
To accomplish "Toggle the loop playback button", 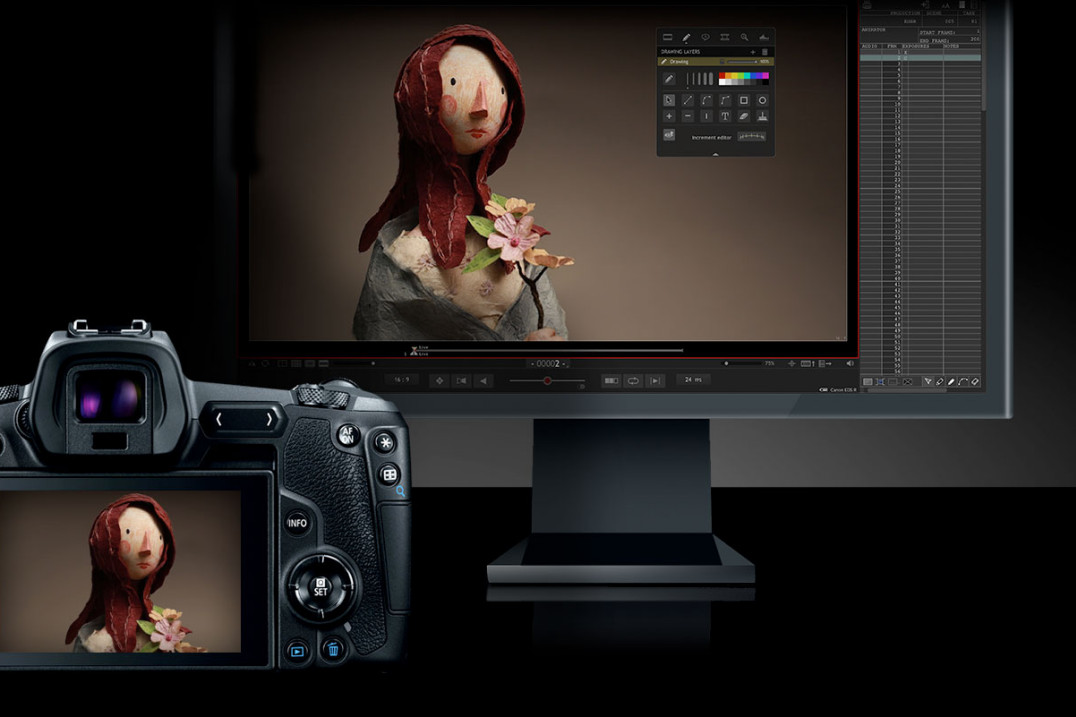I will (633, 381).
